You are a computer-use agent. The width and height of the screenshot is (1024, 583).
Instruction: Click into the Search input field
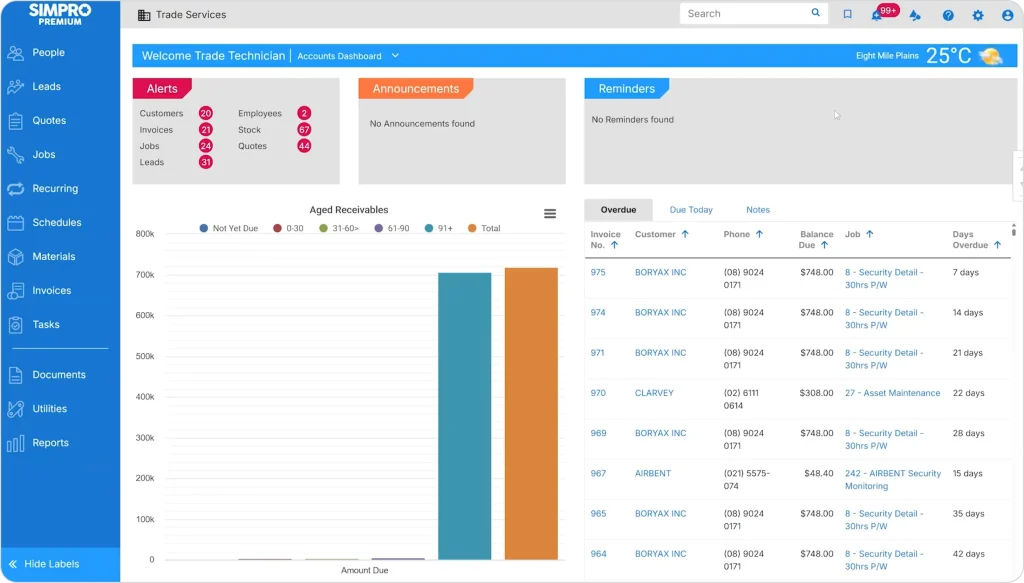coord(745,14)
